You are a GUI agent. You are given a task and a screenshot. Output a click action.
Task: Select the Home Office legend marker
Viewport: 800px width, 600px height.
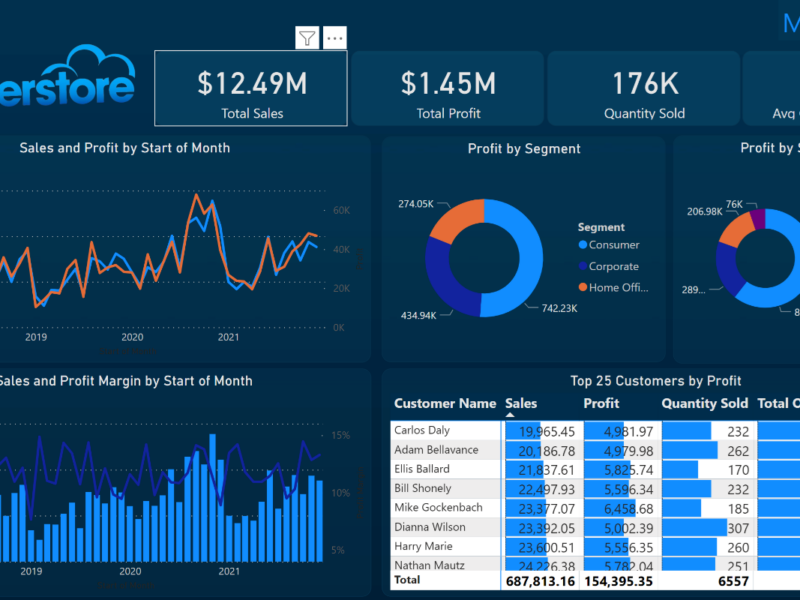pyautogui.click(x=582, y=288)
